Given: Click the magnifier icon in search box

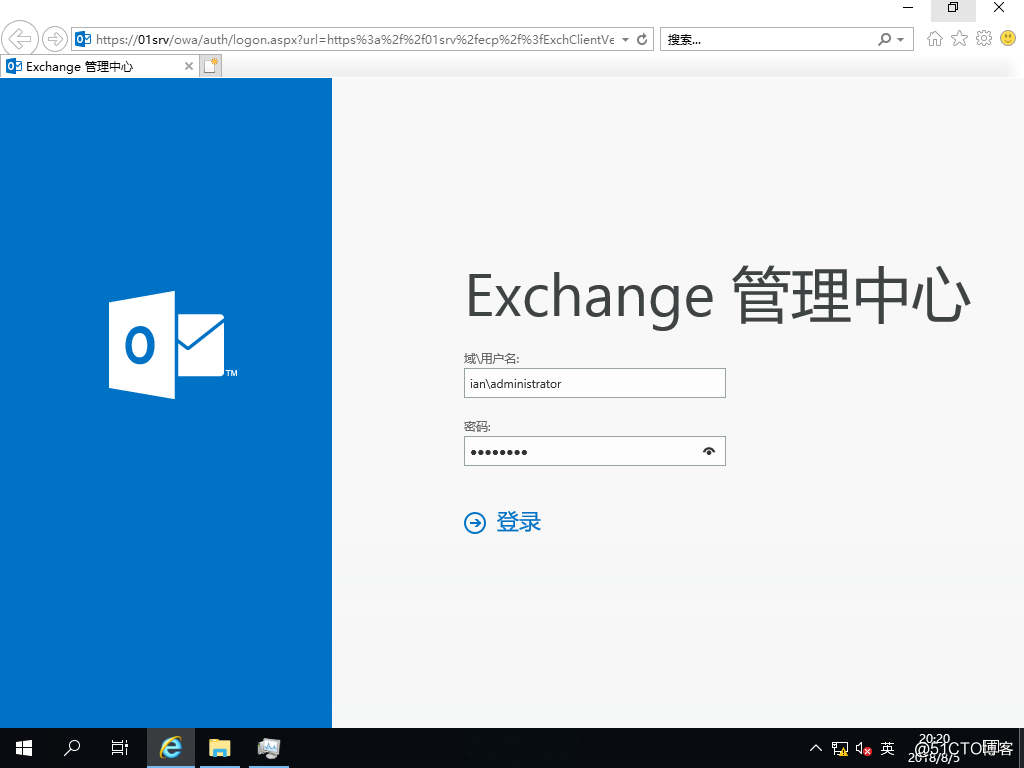Looking at the screenshot, I should click(x=884, y=40).
